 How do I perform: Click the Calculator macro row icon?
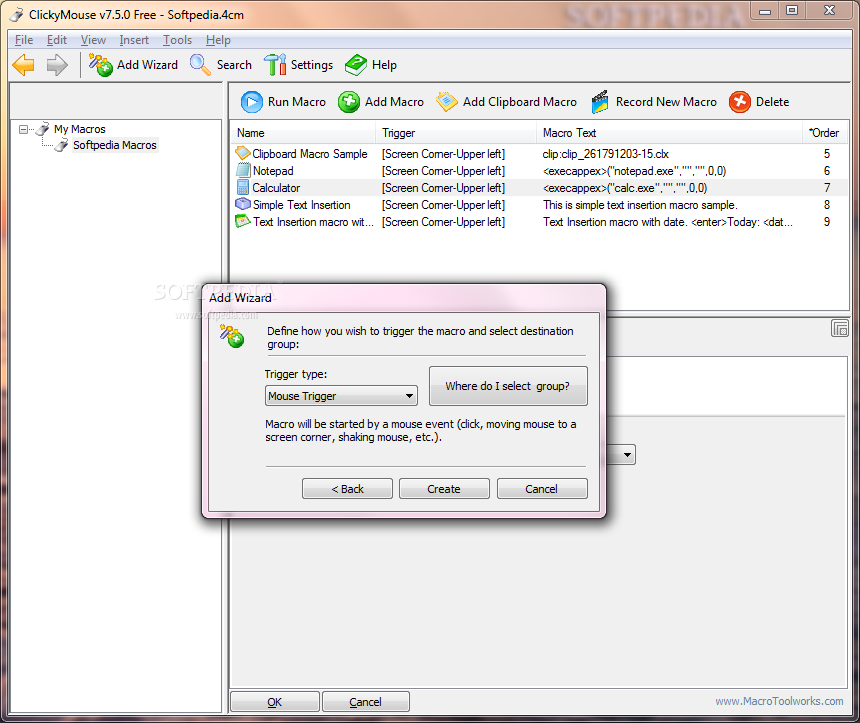[242, 187]
